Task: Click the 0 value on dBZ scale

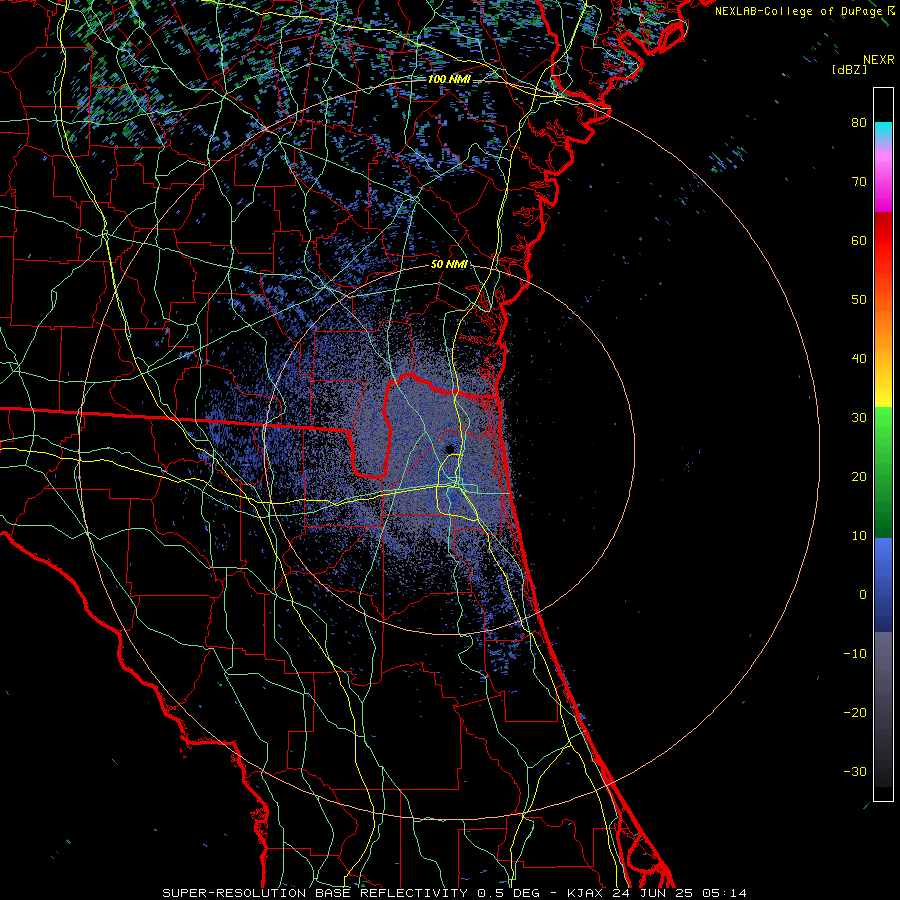Action: pos(863,595)
